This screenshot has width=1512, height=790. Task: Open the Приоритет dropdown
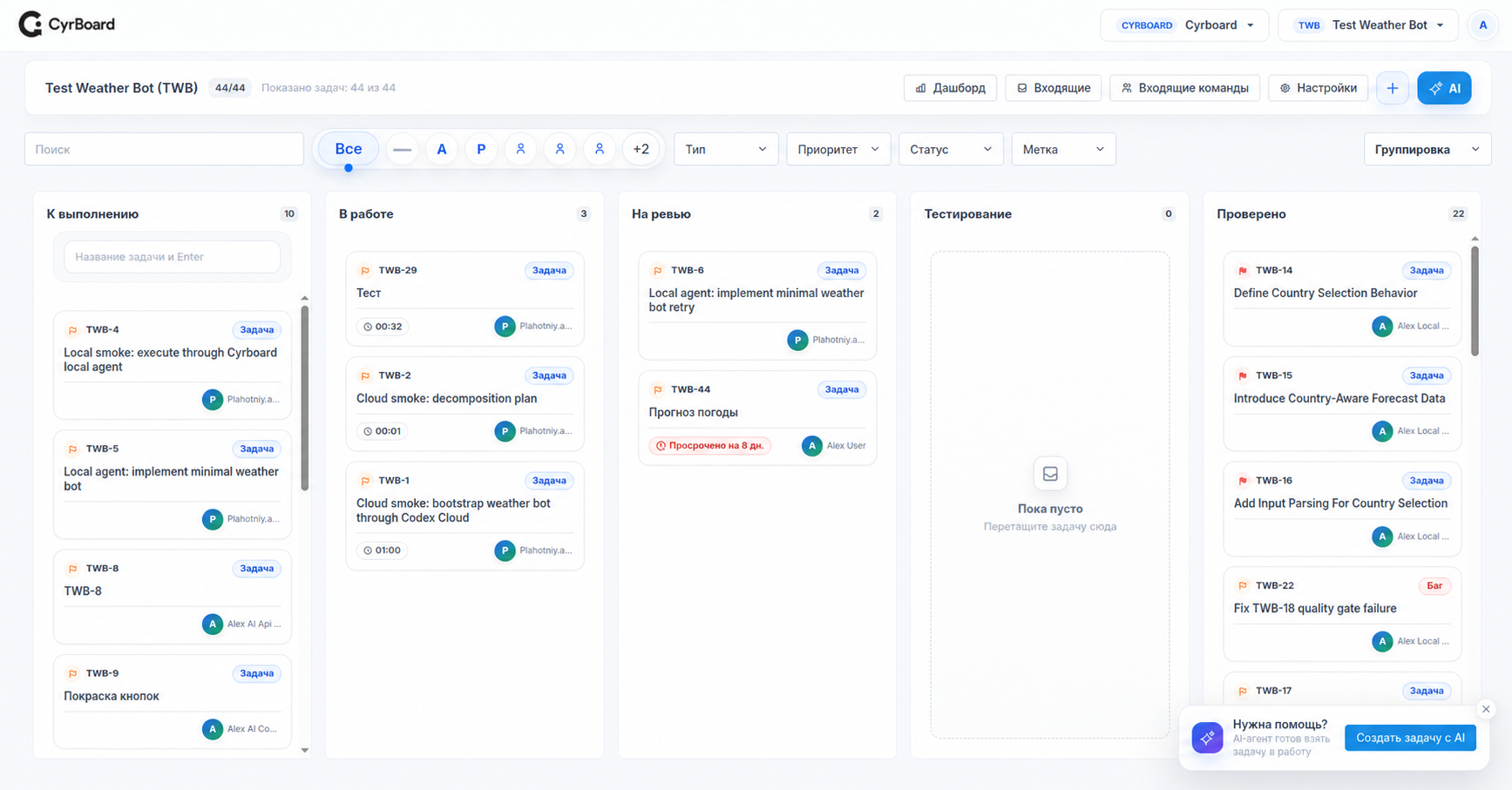coord(838,149)
